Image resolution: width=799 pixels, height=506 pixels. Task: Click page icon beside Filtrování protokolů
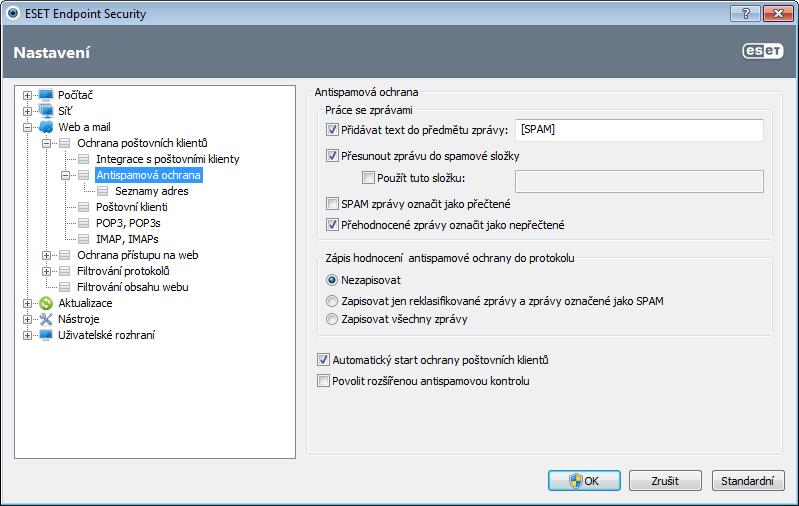(x=65, y=271)
